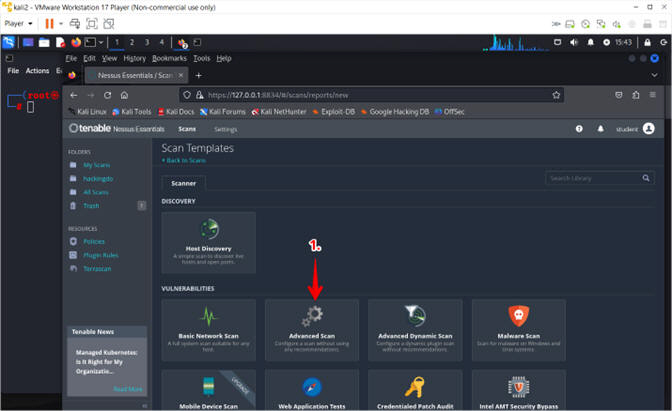
Task: Open the Firefox extensions icon
Action: [636, 95]
